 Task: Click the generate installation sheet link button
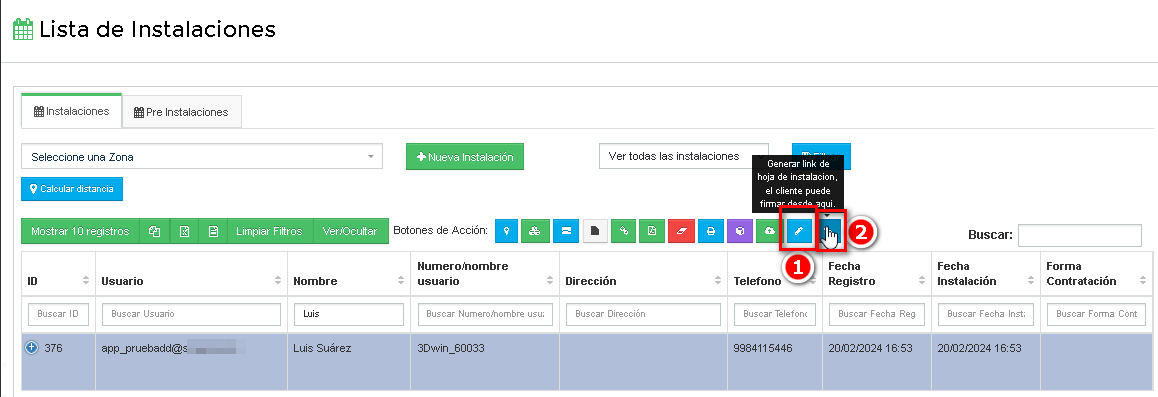click(x=829, y=231)
